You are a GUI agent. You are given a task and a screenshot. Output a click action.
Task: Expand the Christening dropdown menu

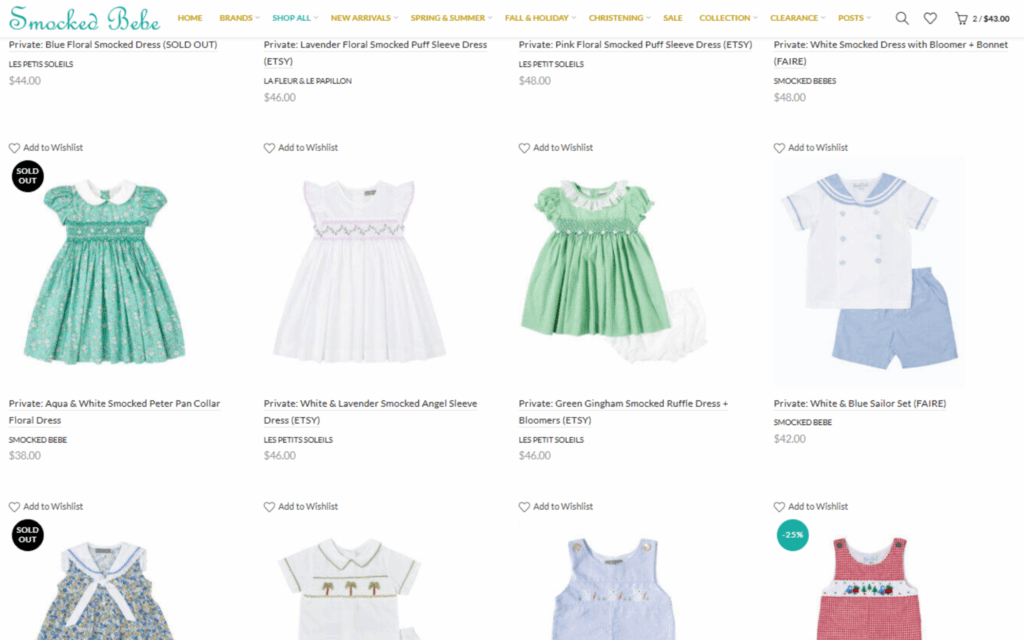click(x=618, y=18)
